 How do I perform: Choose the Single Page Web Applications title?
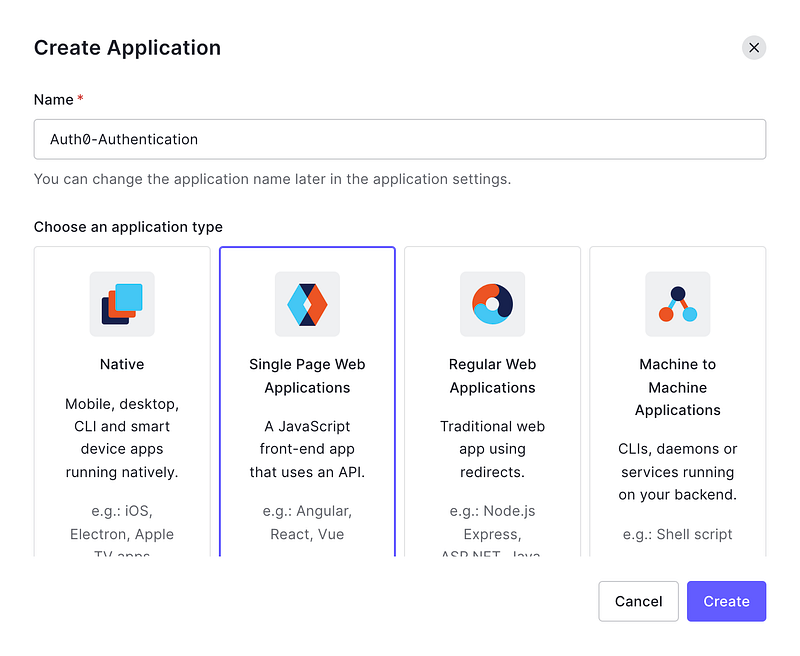307,376
